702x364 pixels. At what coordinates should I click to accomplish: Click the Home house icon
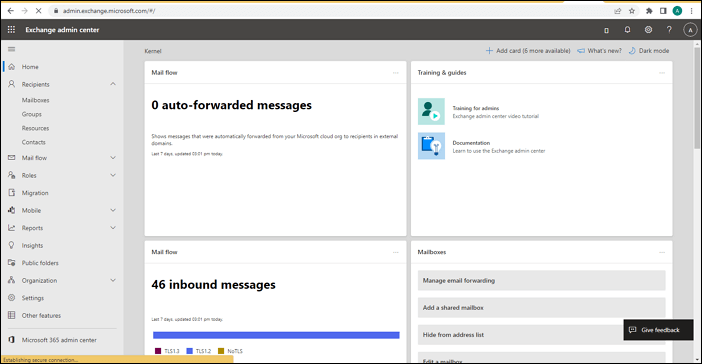click(x=12, y=67)
